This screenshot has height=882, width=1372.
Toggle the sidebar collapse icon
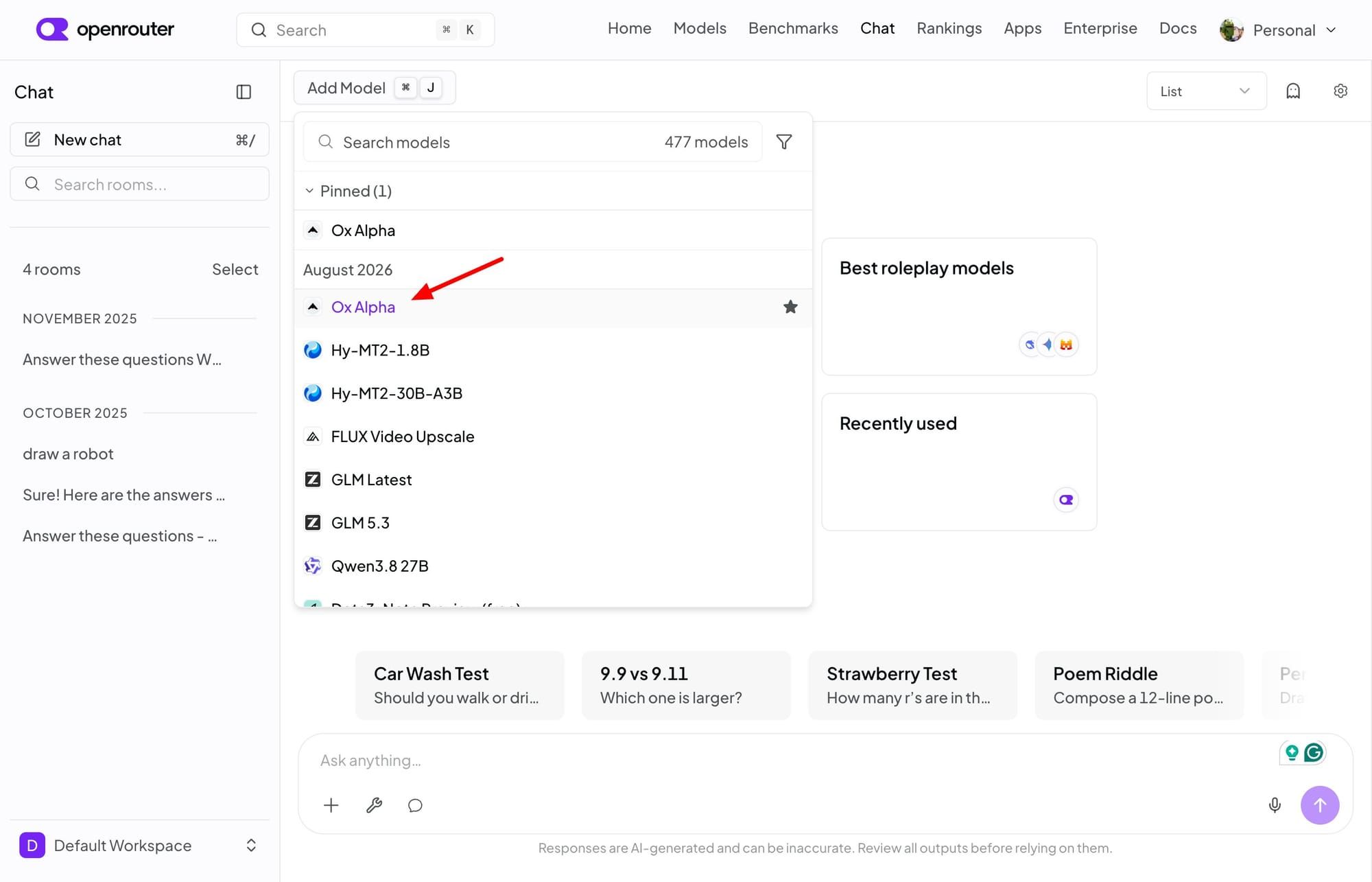[244, 92]
